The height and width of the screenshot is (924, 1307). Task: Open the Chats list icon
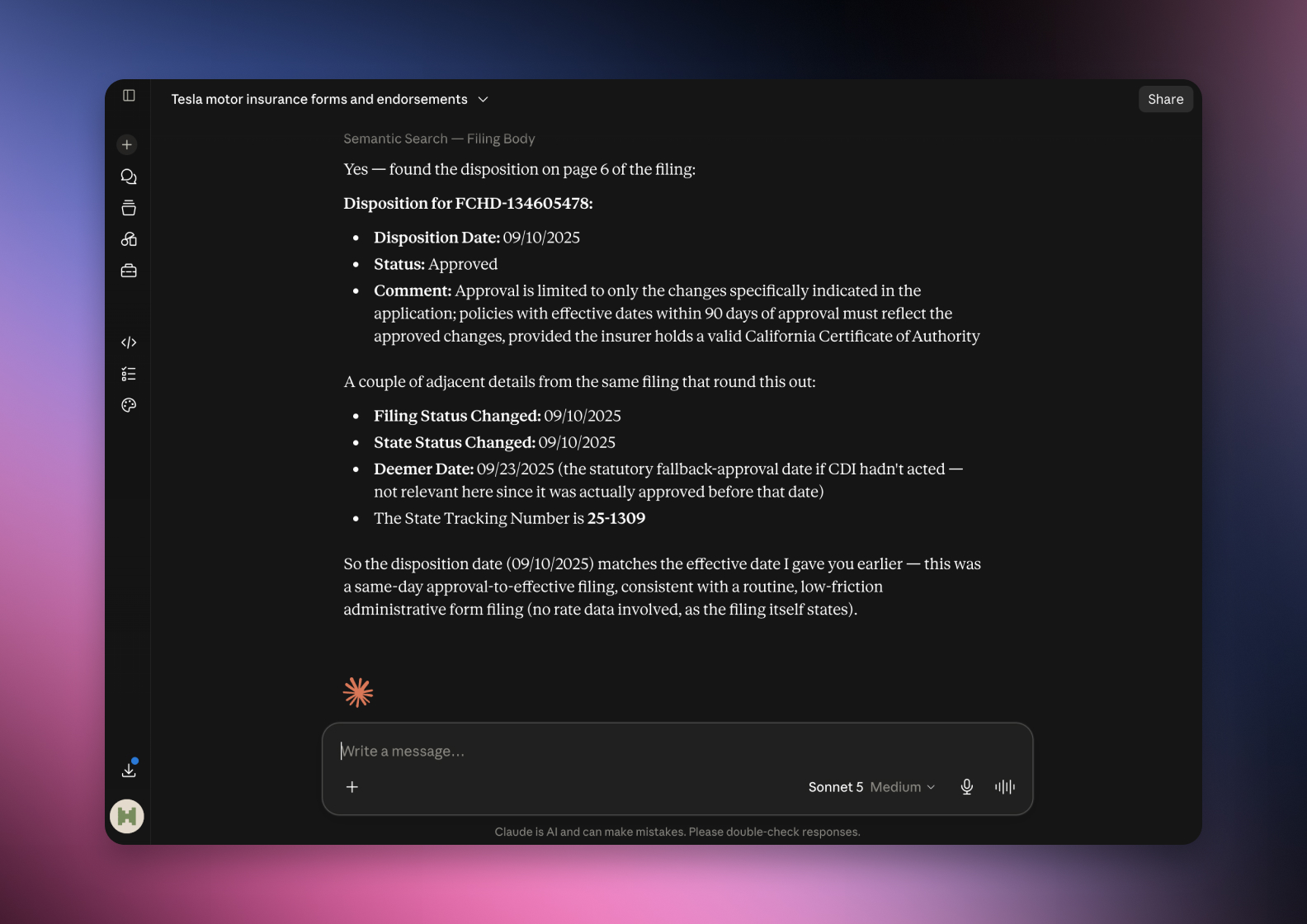tap(129, 177)
